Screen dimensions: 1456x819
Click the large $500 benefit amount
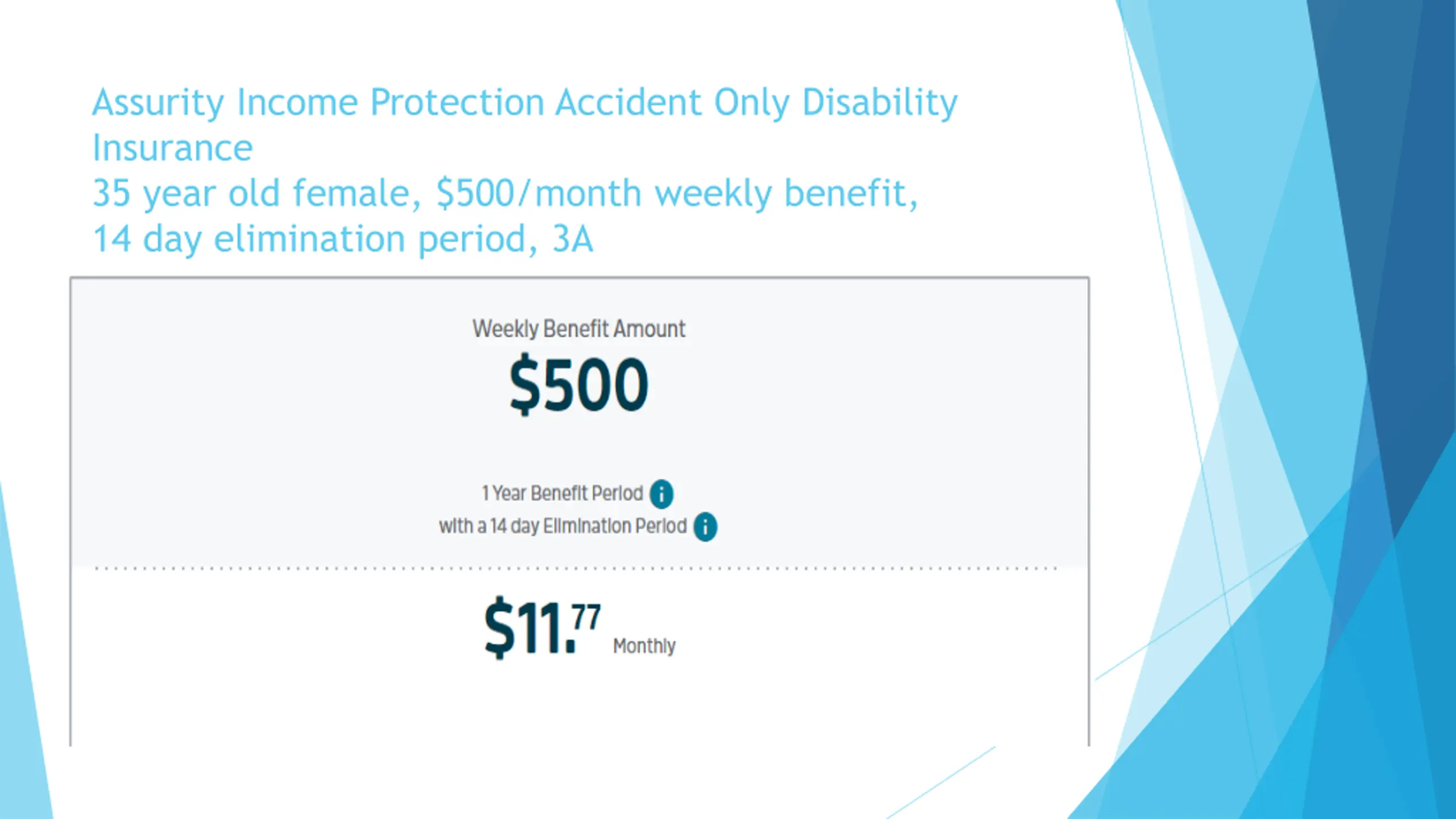[578, 384]
